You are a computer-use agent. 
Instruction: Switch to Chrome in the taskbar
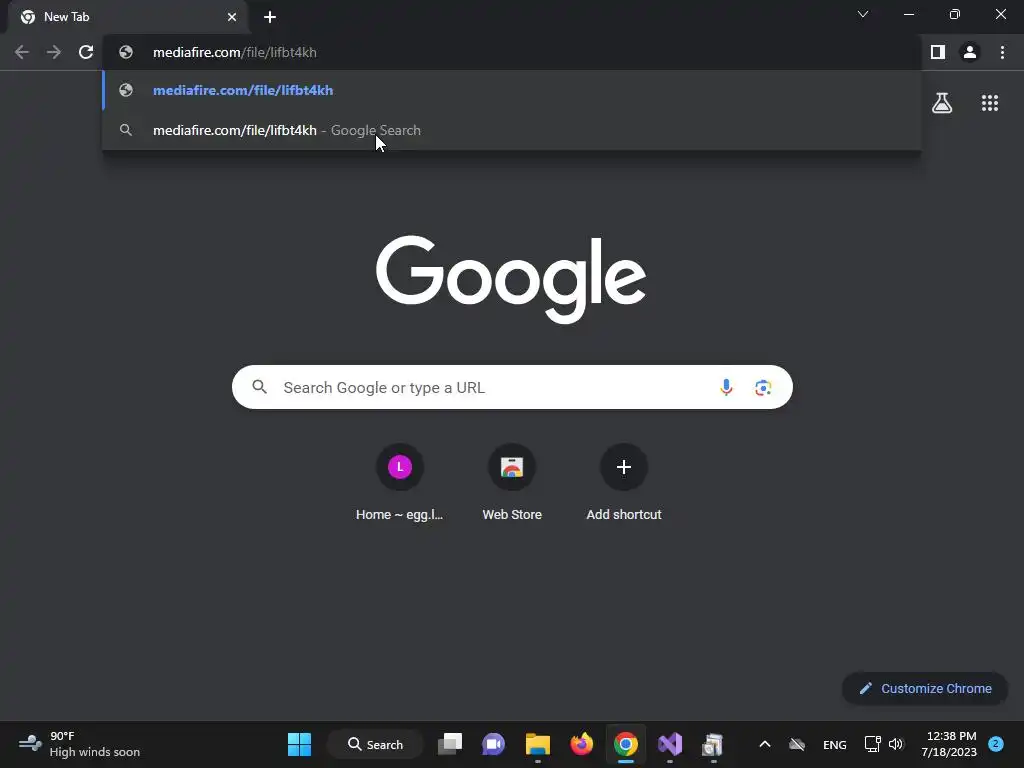(x=626, y=744)
